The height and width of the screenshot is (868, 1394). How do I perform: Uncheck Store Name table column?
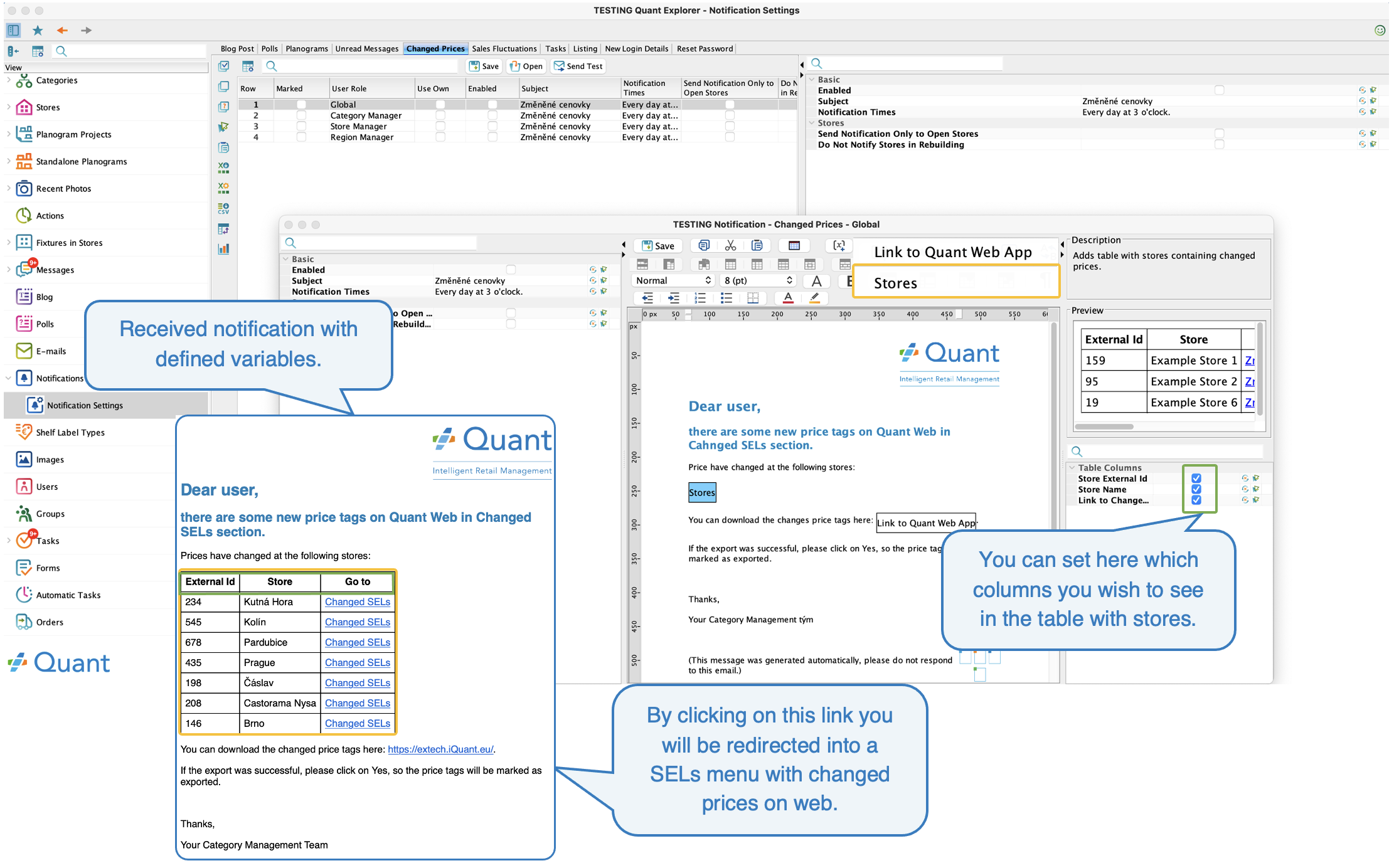[1196, 489]
